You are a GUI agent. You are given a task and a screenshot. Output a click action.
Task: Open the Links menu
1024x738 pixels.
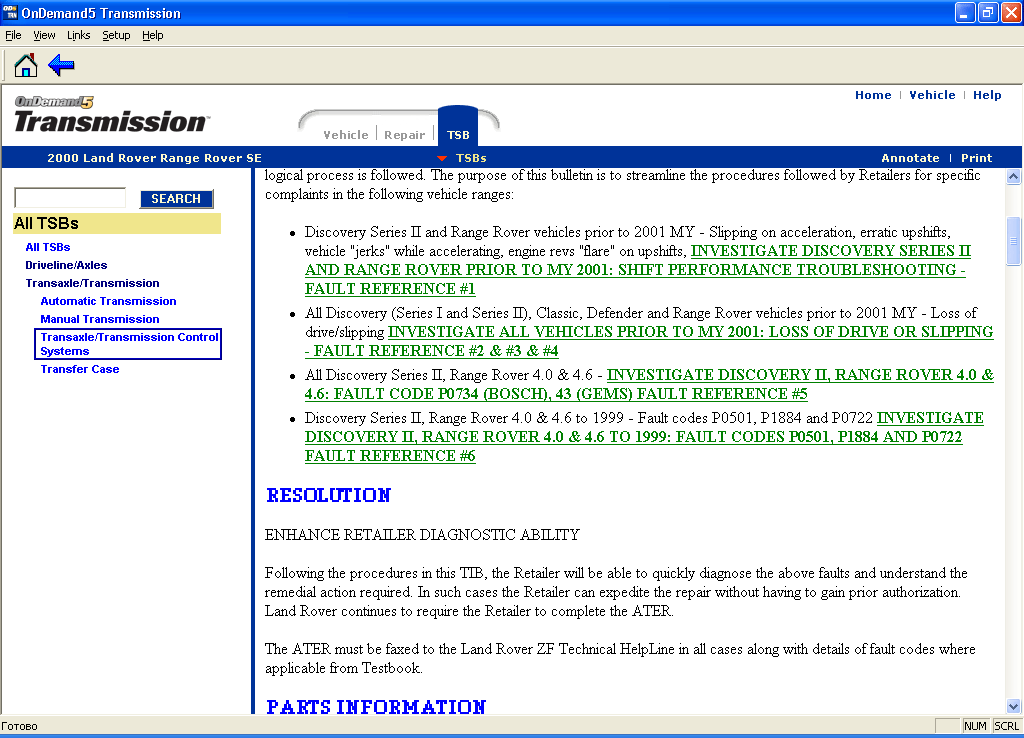point(78,35)
